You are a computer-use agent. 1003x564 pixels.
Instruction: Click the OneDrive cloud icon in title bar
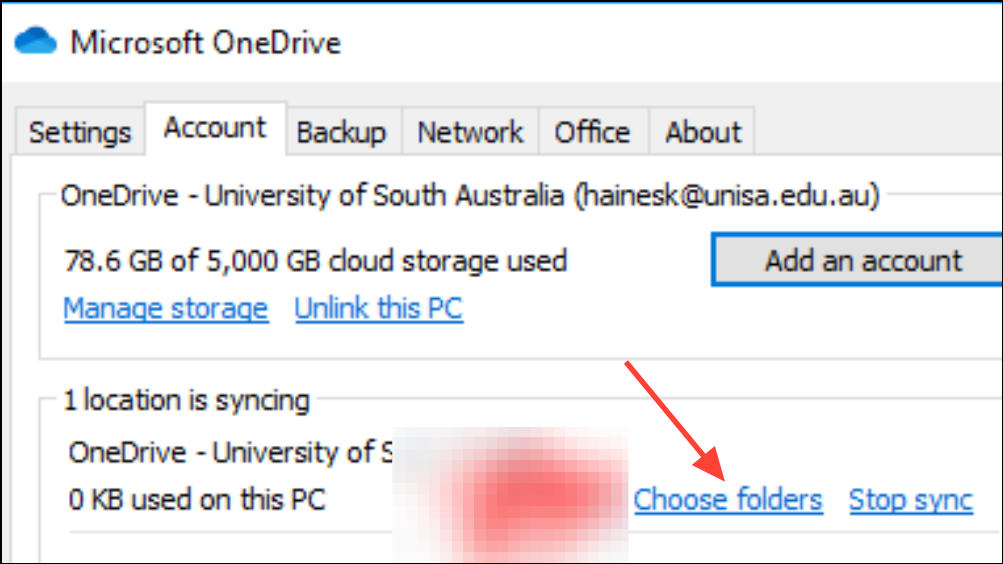pyautogui.click(x=35, y=41)
